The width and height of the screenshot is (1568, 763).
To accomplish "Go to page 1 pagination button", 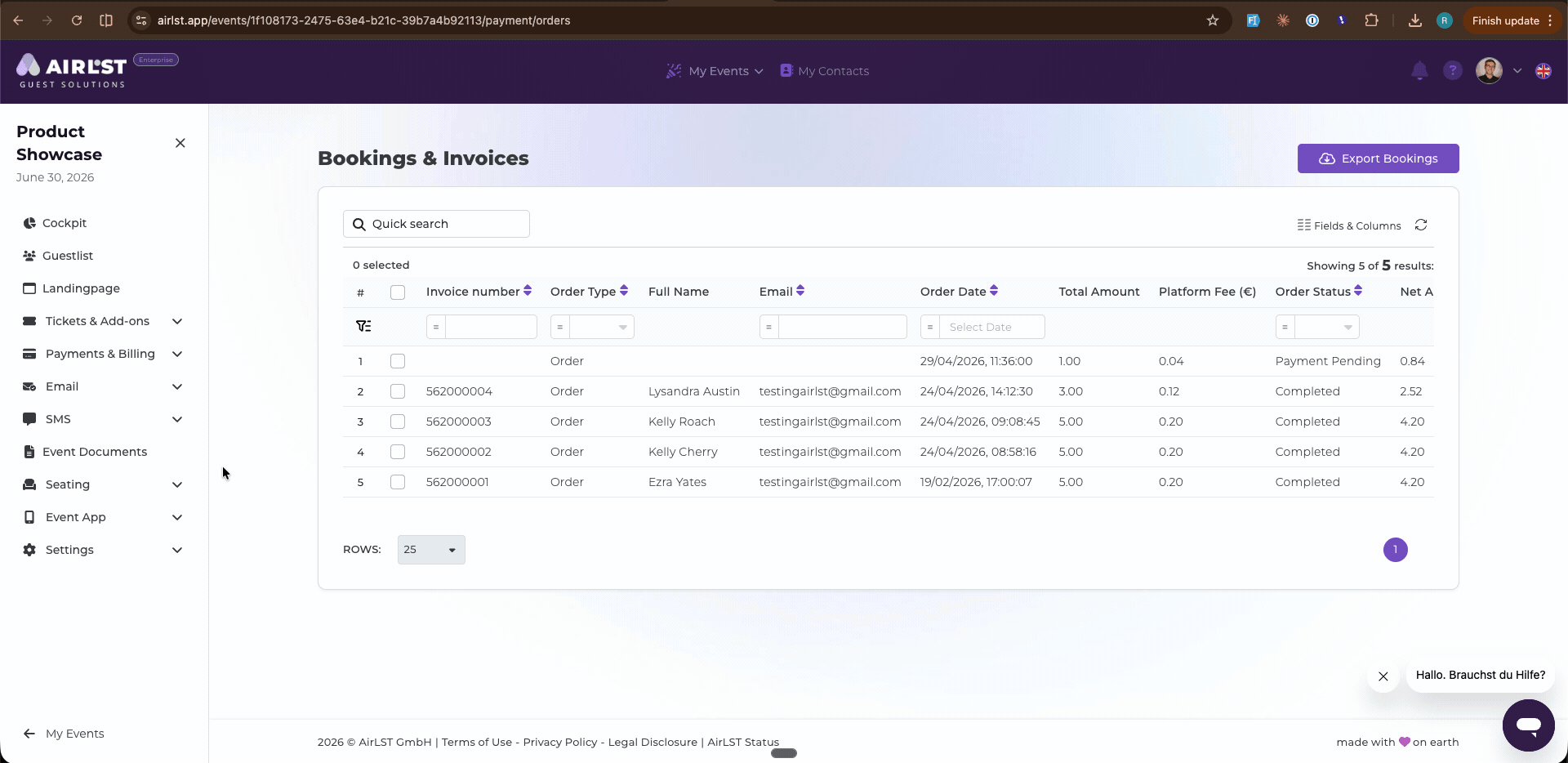I will click(1396, 550).
